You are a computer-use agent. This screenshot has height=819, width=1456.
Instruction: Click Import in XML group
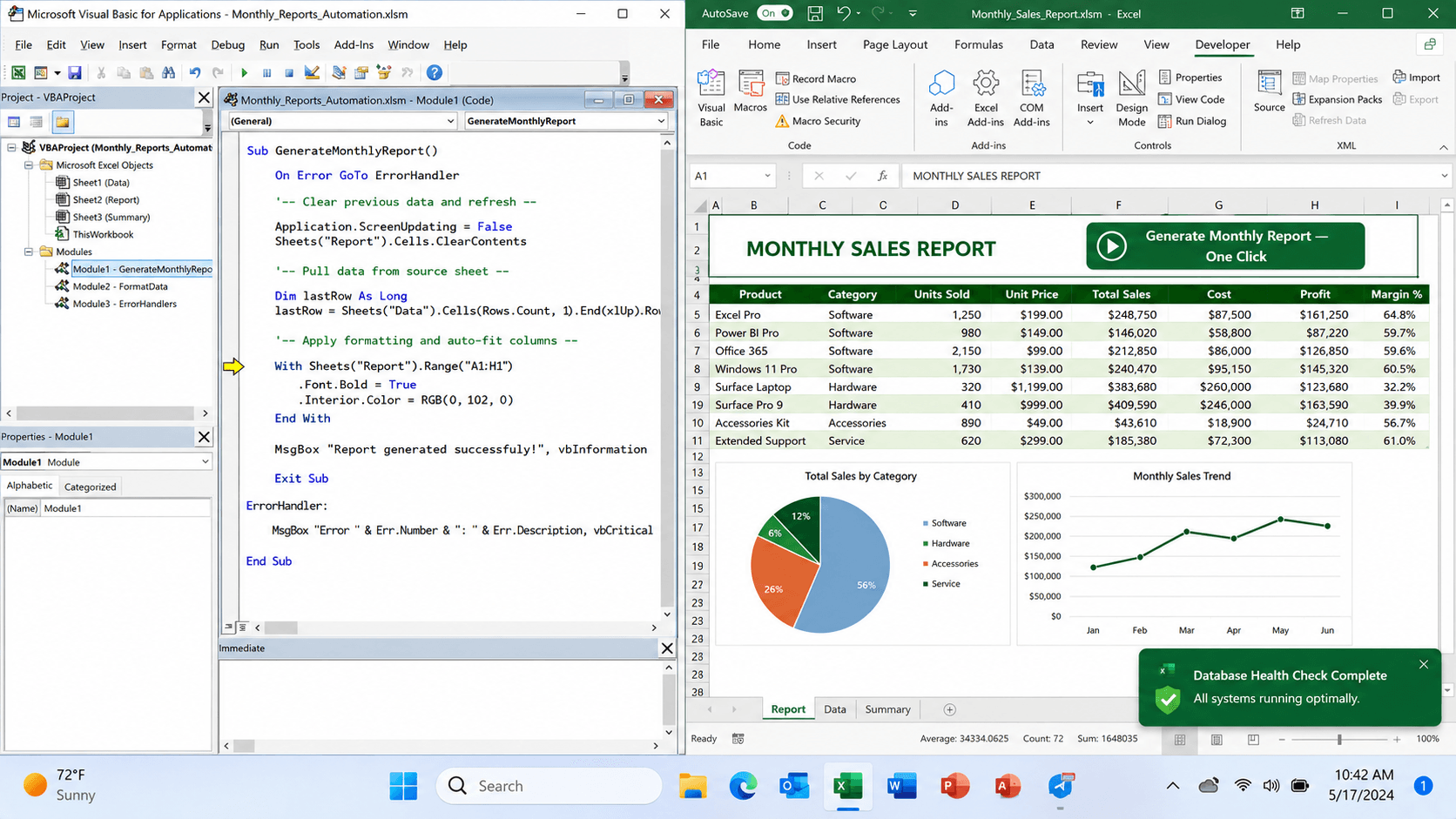click(1416, 77)
